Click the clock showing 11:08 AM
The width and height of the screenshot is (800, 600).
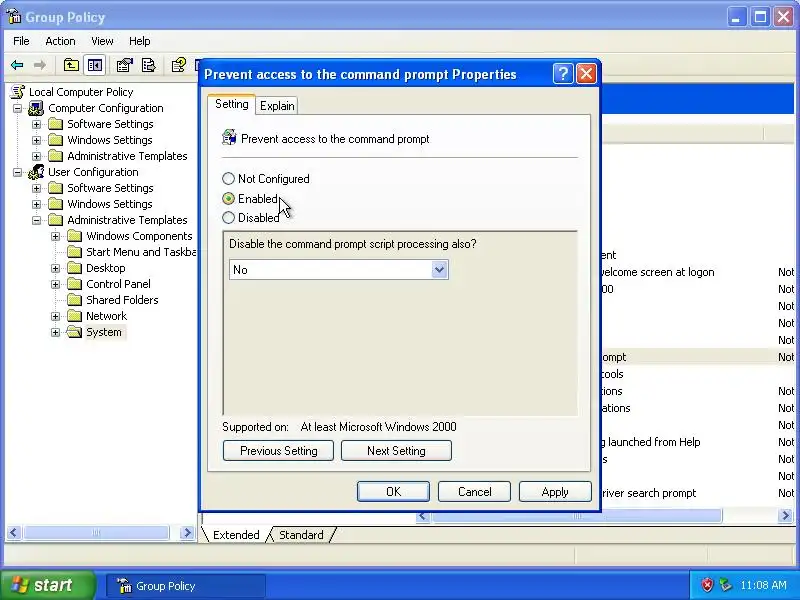(763, 585)
